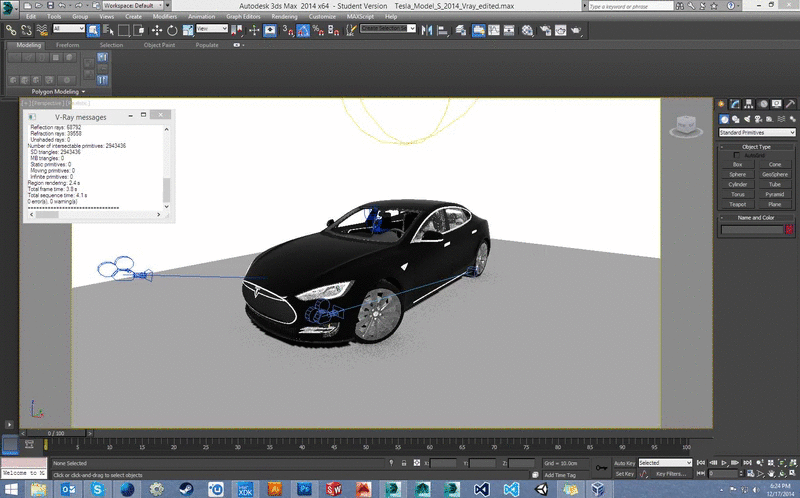Image resolution: width=800 pixels, height=498 pixels.
Task: Click the Key Filters button
Action: (x=671, y=474)
